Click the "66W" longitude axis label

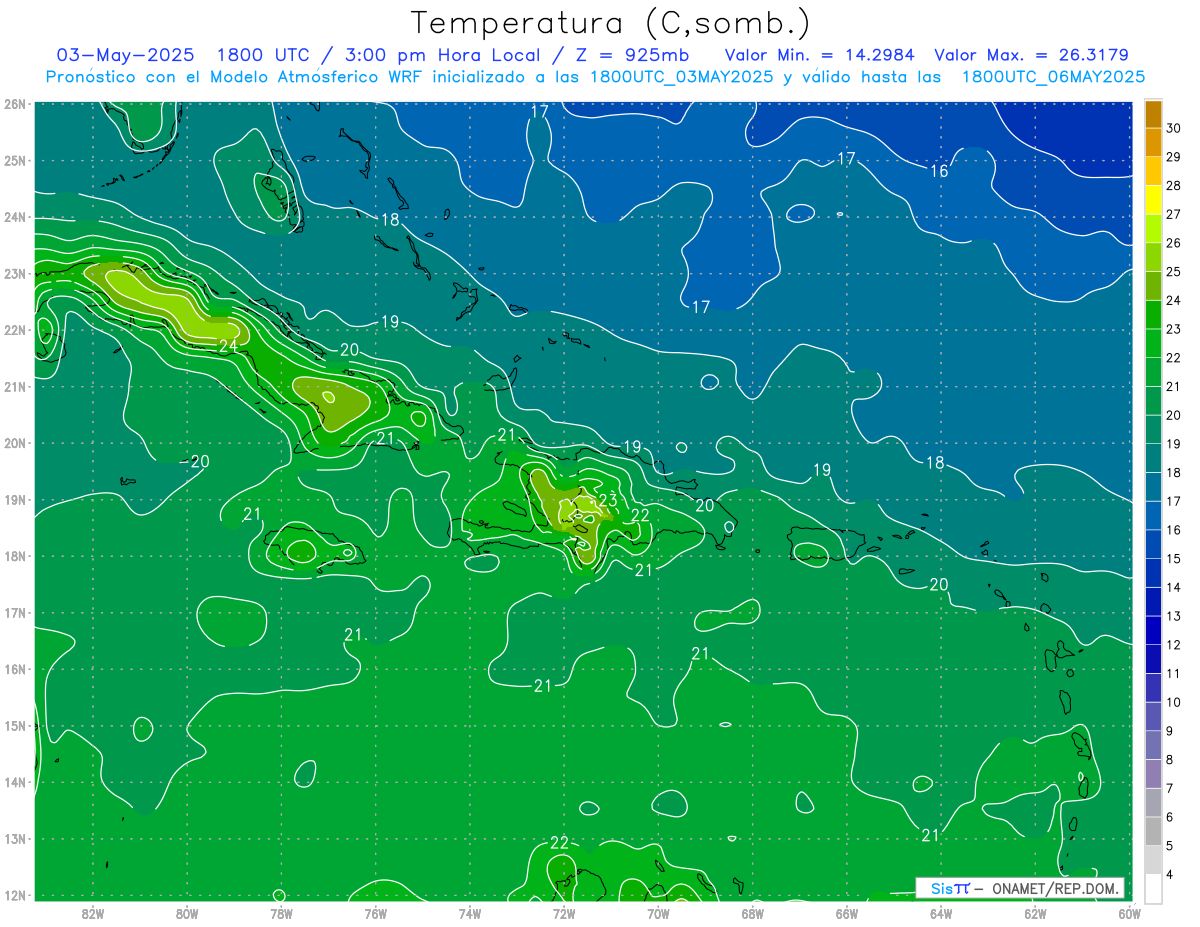coord(847,913)
